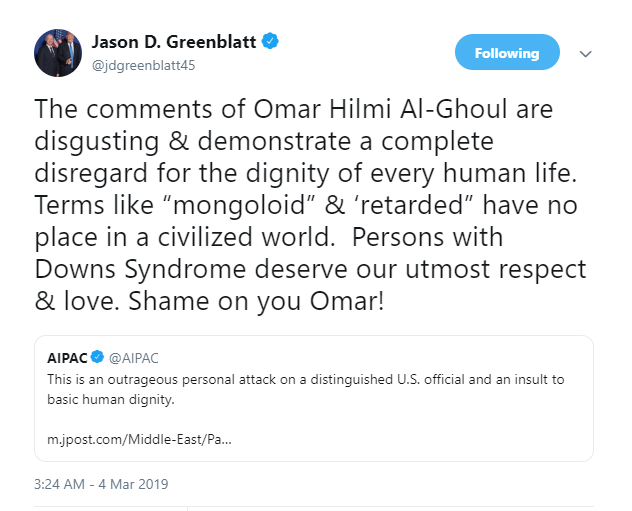Open the AIPAC account name in quoted tweet
Viewport: 632px width, 511px height.
[68, 358]
